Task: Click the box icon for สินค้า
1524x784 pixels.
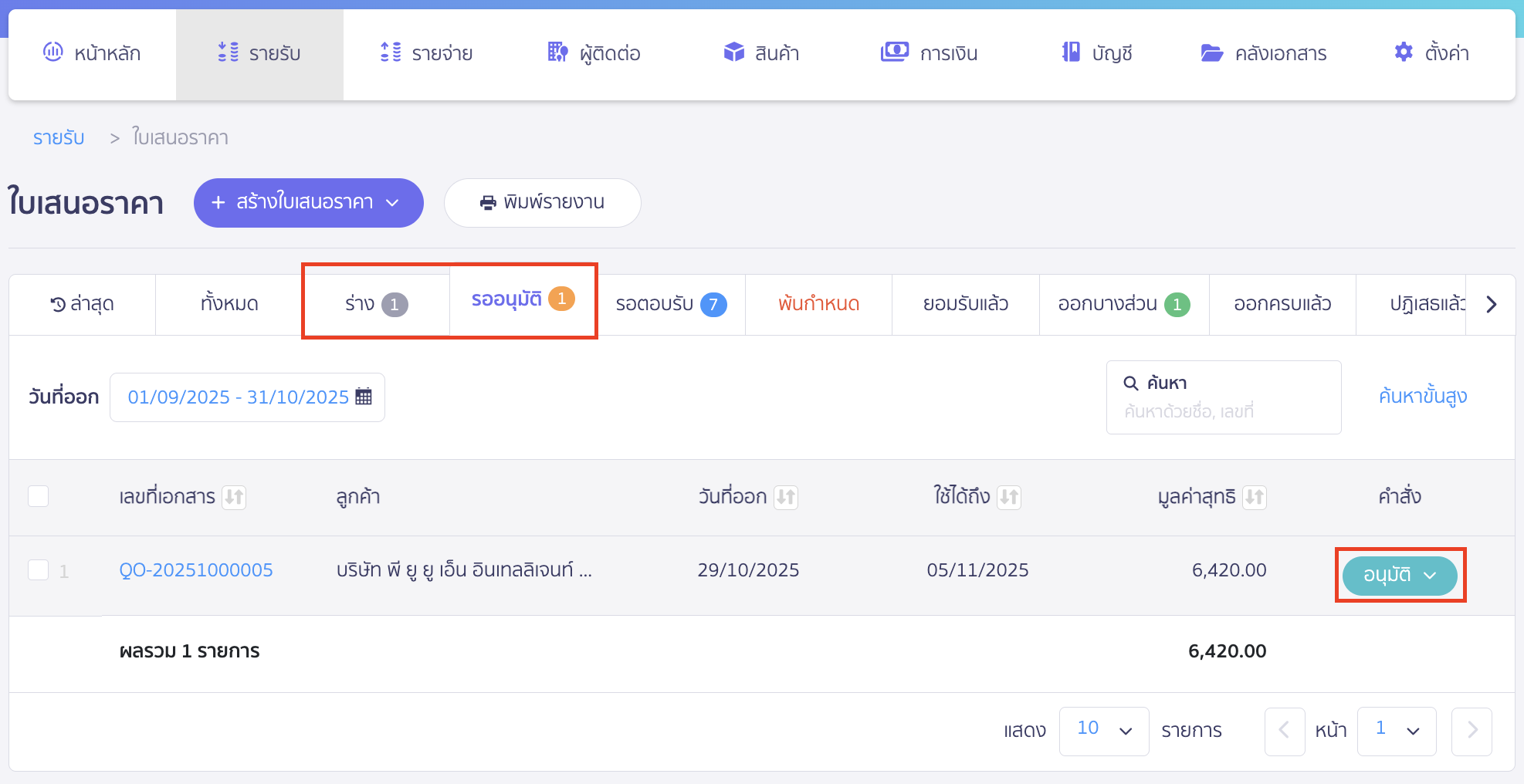Action: (x=733, y=52)
